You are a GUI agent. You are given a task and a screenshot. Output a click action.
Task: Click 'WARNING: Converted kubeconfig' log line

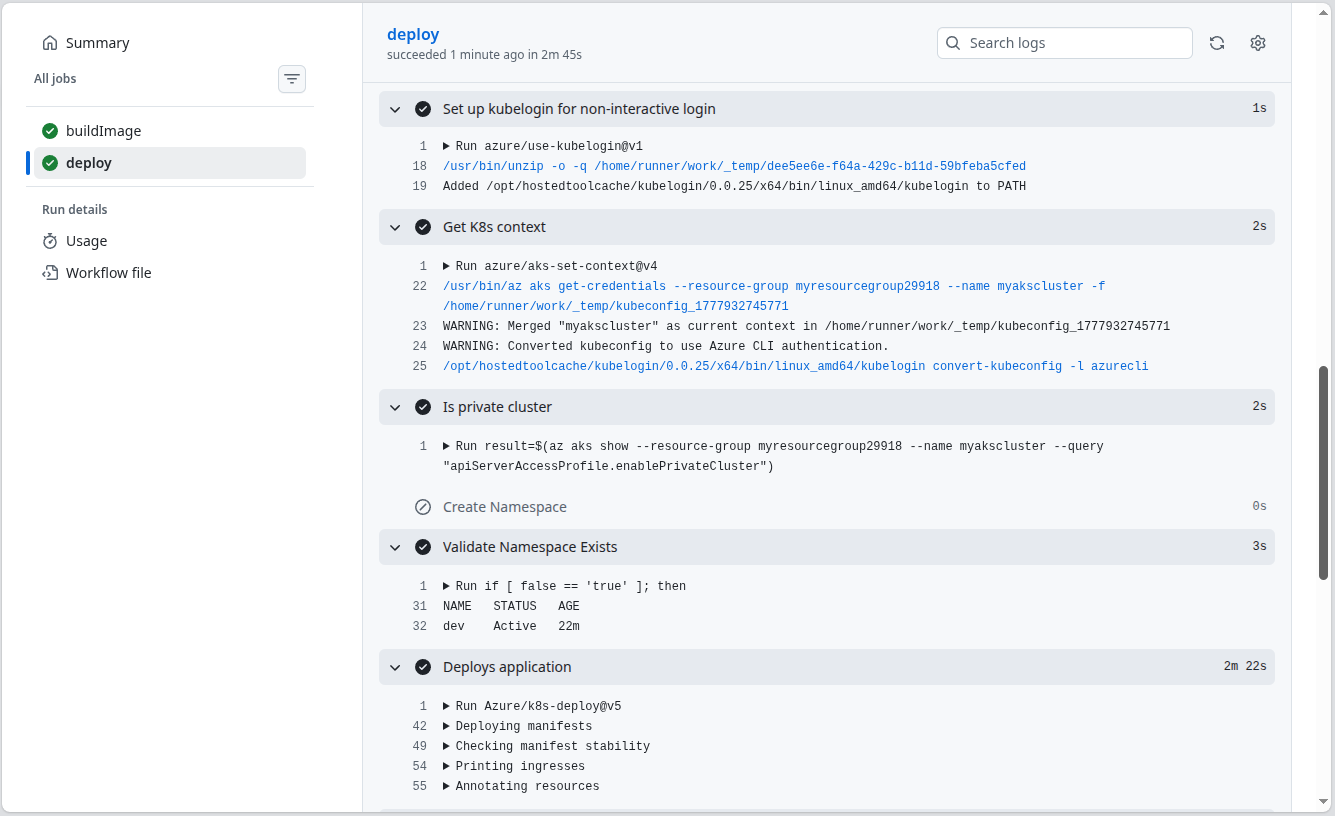(666, 346)
